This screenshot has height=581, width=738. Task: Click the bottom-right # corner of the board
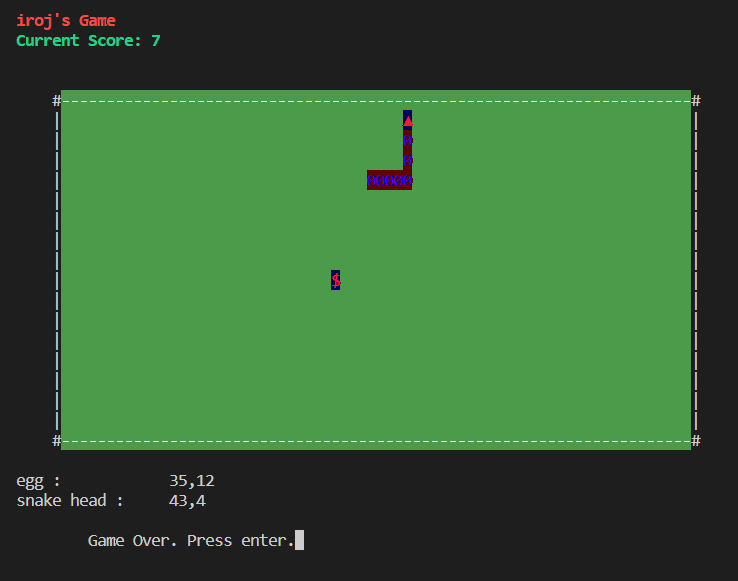(x=696, y=441)
